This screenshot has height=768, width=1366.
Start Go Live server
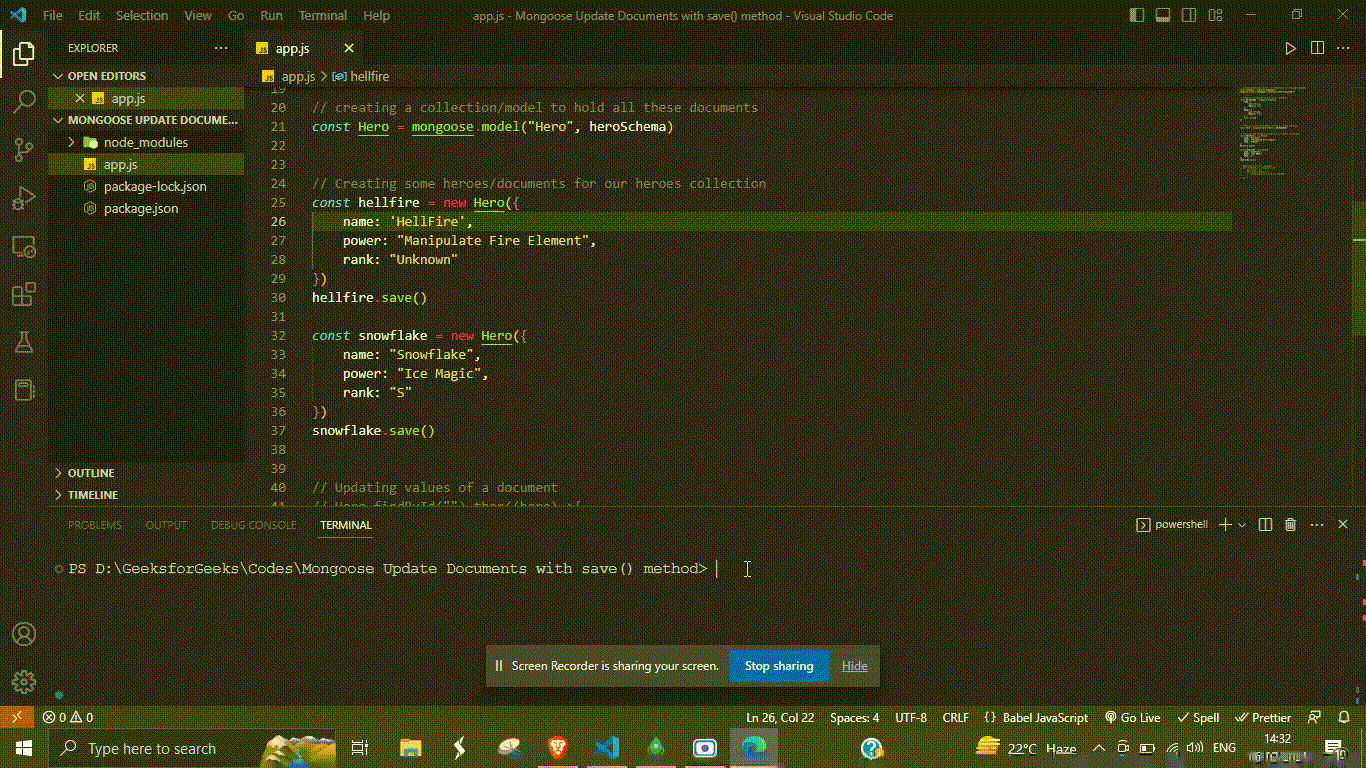[1133, 717]
